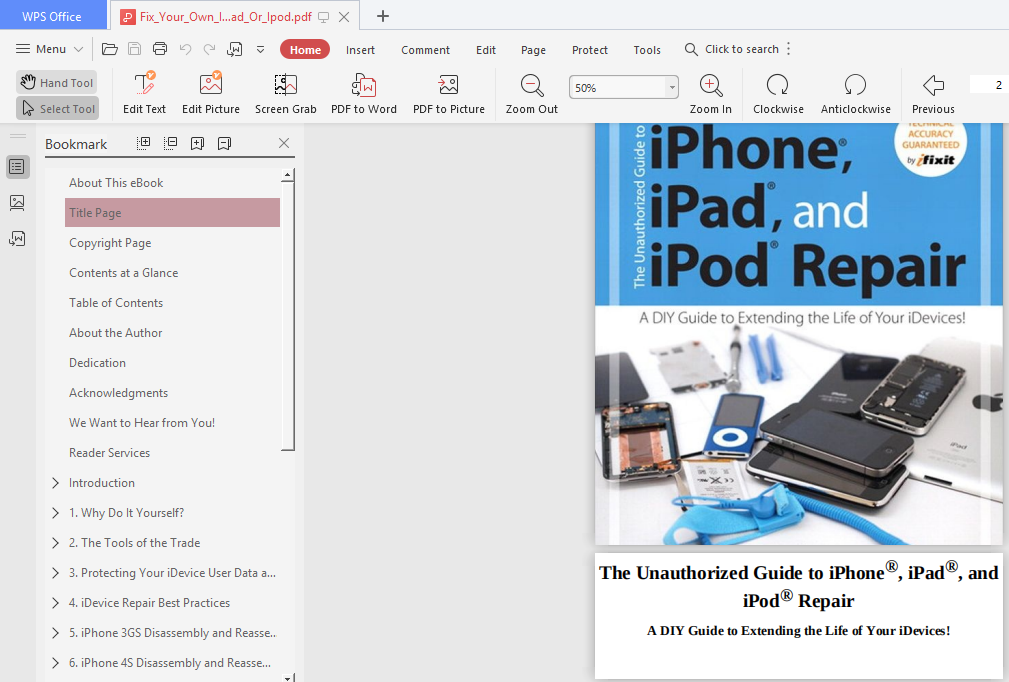This screenshot has height=682, width=1009.
Task: Open a file with the folder icon
Action: point(110,49)
